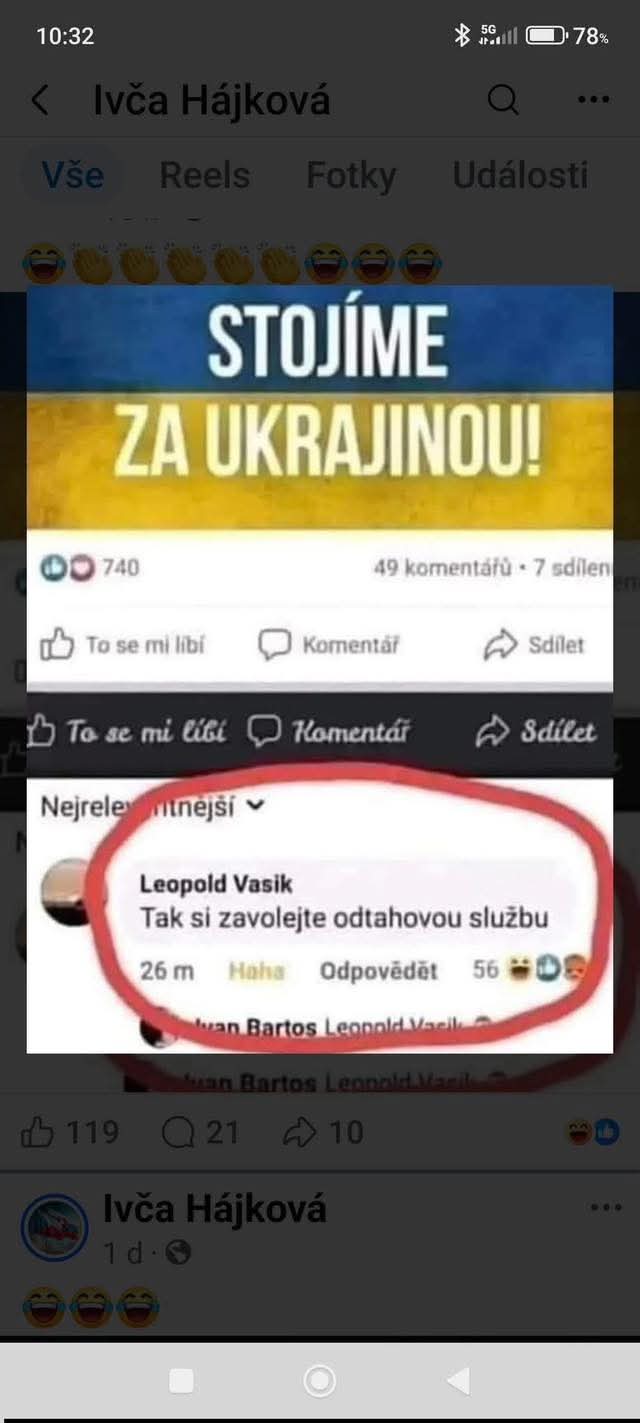Switch to the Vše tab
The image size is (640, 1423).
point(73,175)
